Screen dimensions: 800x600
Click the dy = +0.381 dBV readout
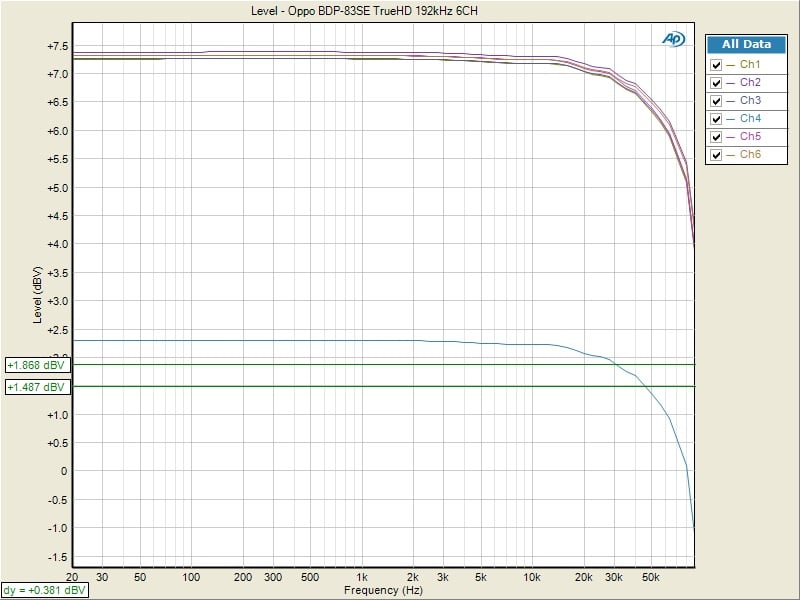click(x=45, y=591)
